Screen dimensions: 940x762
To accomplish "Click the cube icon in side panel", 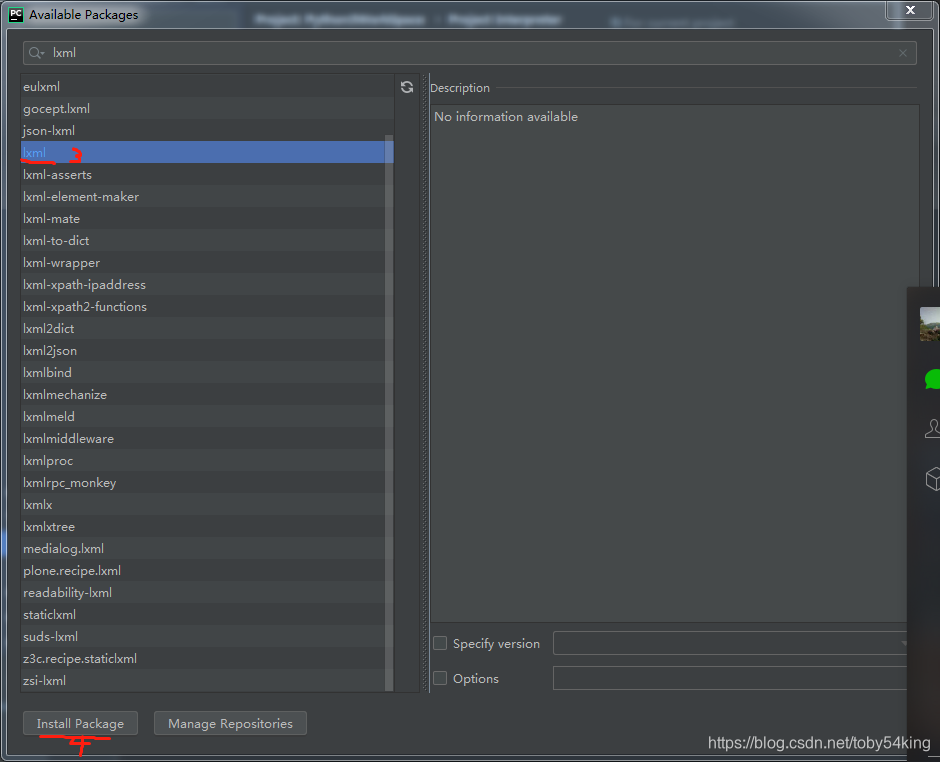I will point(933,479).
